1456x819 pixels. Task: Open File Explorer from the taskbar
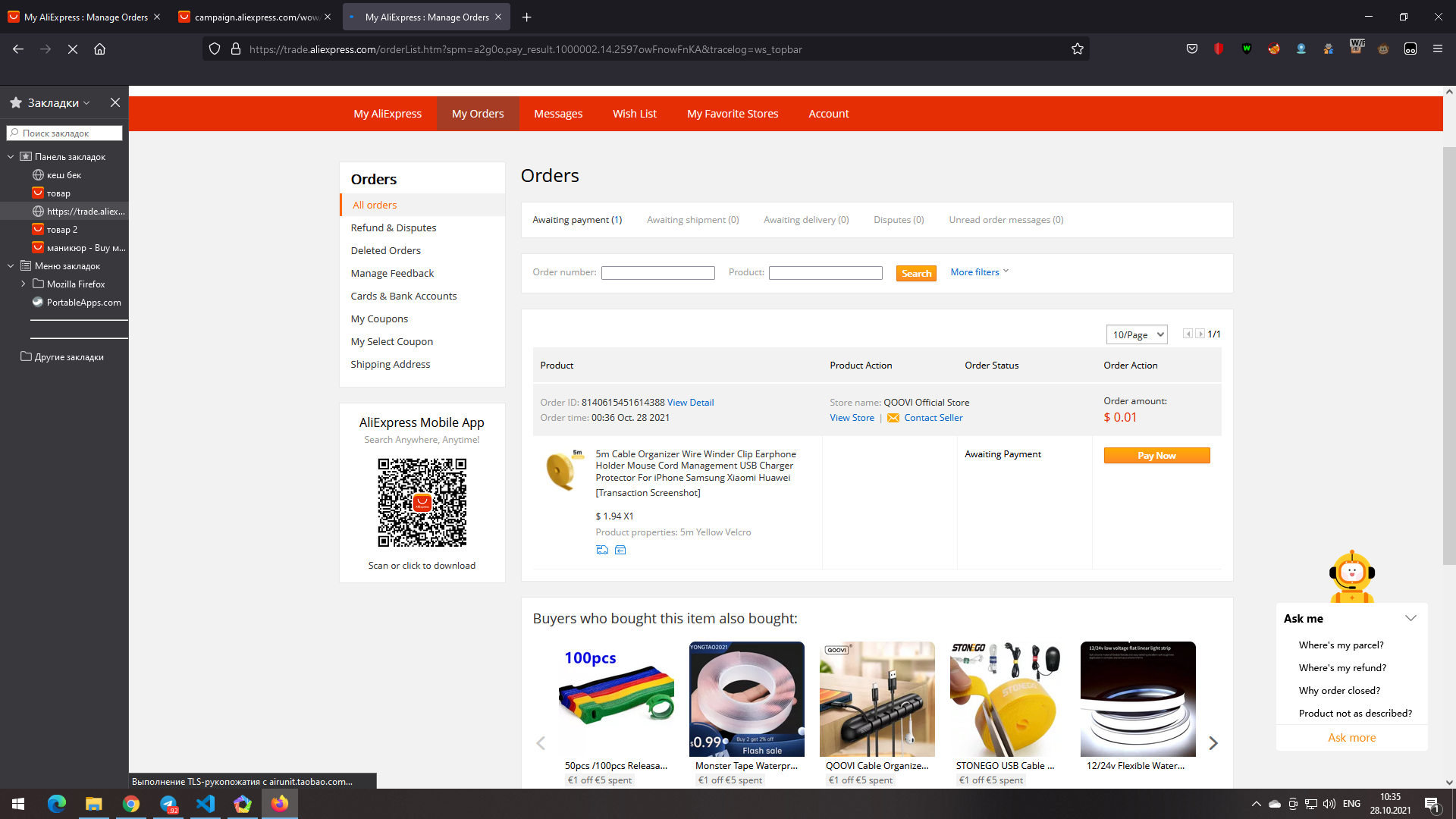[x=93, y=804]
